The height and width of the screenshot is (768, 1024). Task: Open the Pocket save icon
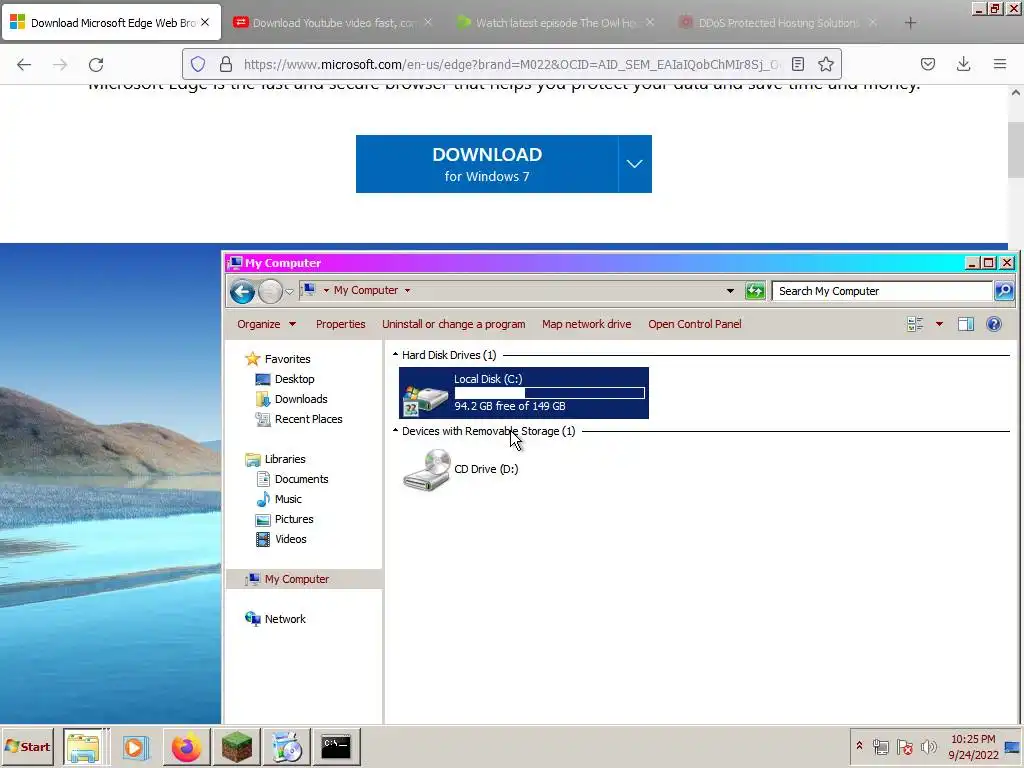click(x=927, y=64)
